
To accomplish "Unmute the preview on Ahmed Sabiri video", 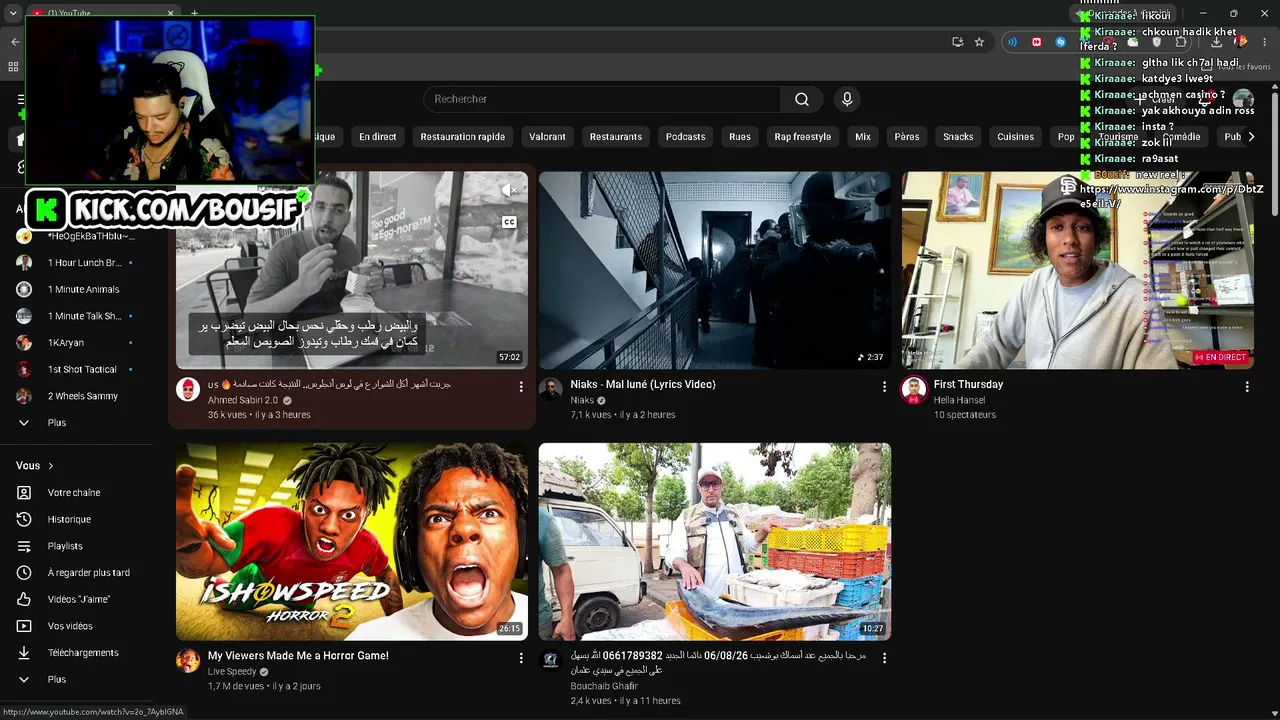I will [x=509, y=190].
